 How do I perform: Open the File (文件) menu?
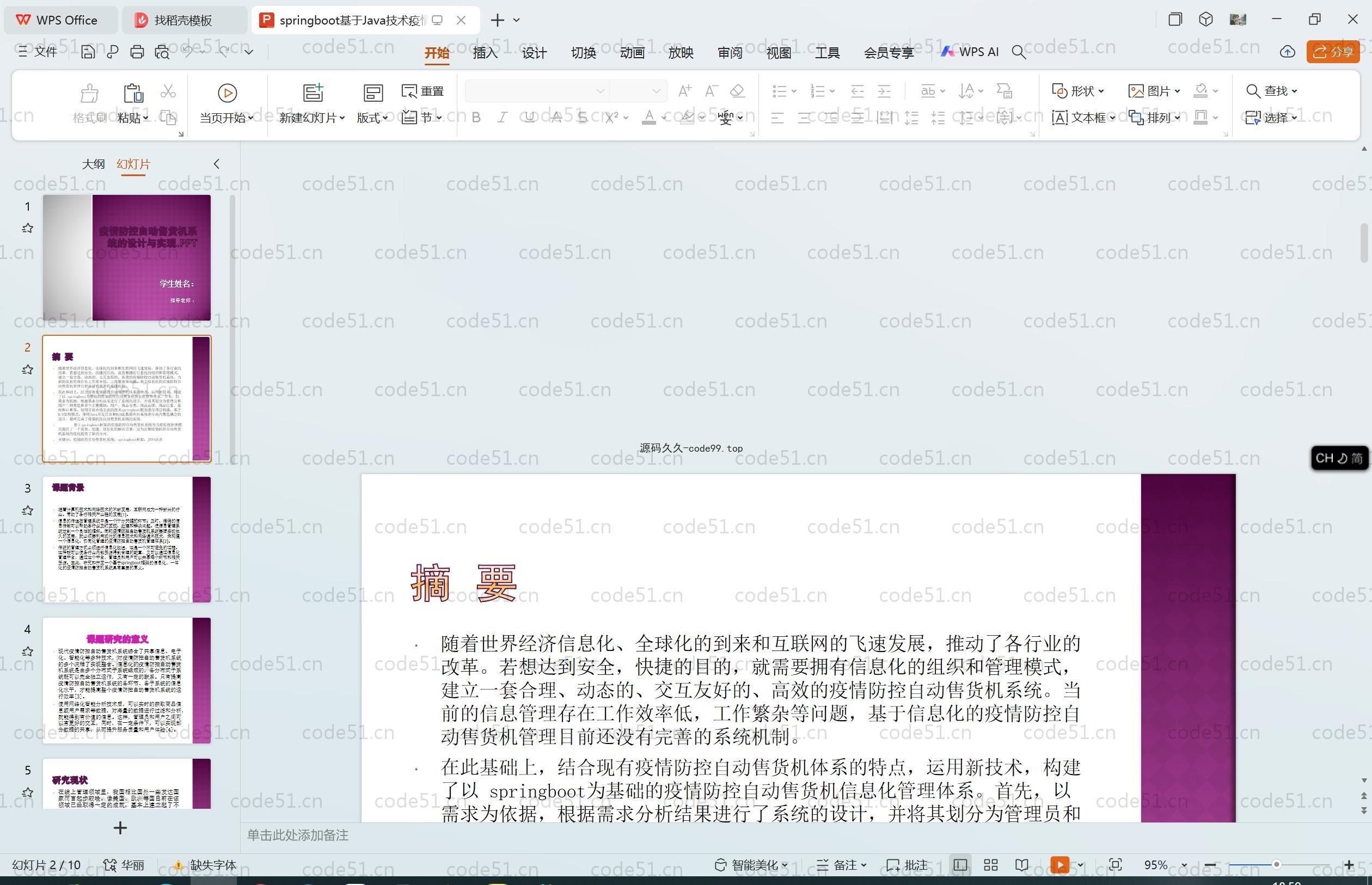click(x=38, y=52)
